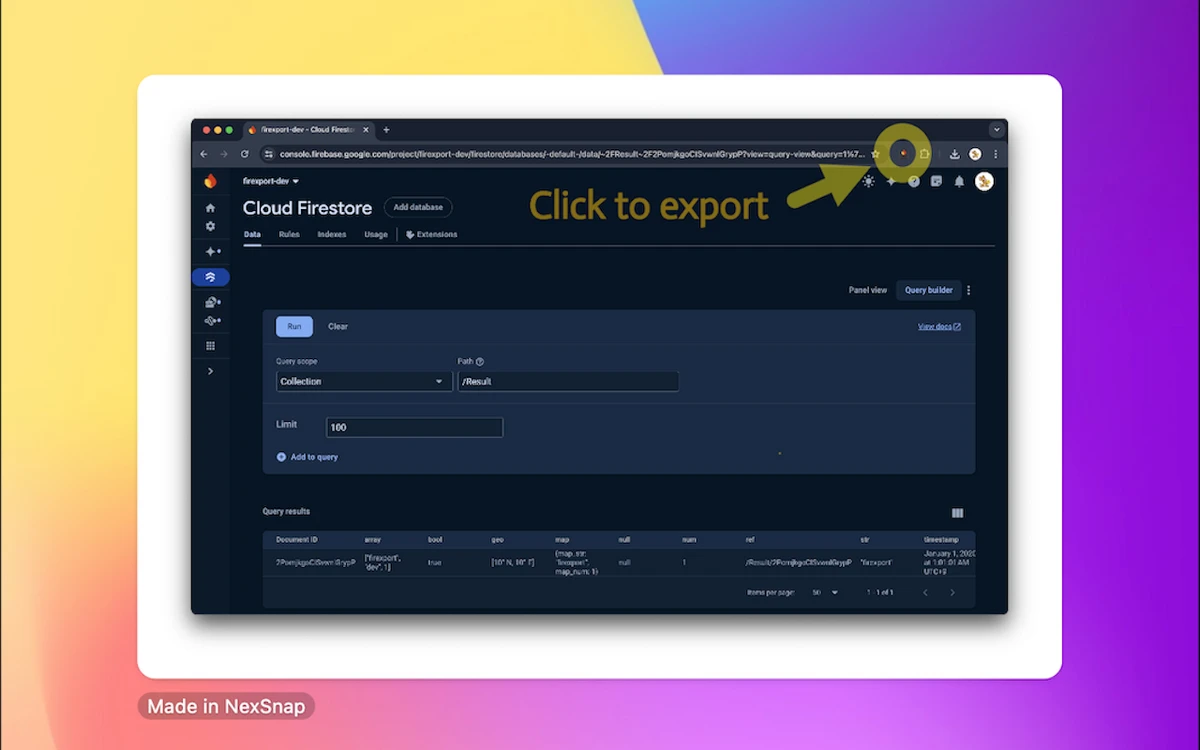1200x750 pixels.
Task: Open a new browser tab
Action: [386, 130]
